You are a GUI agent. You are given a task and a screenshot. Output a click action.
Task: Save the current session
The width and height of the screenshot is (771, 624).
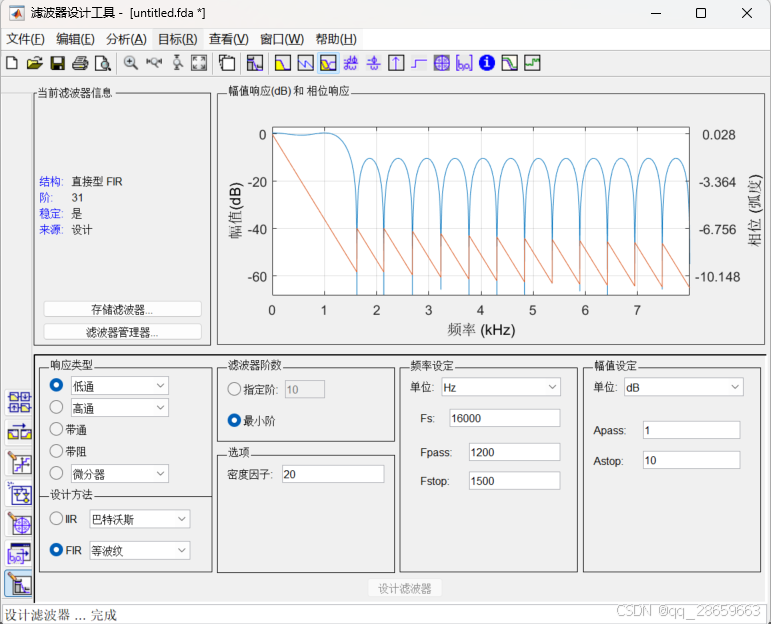tap(58, 63)
